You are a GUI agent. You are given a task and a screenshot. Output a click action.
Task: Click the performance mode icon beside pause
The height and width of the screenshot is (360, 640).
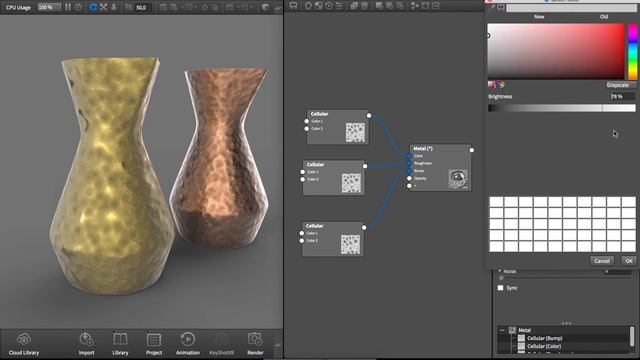[78, 7]
